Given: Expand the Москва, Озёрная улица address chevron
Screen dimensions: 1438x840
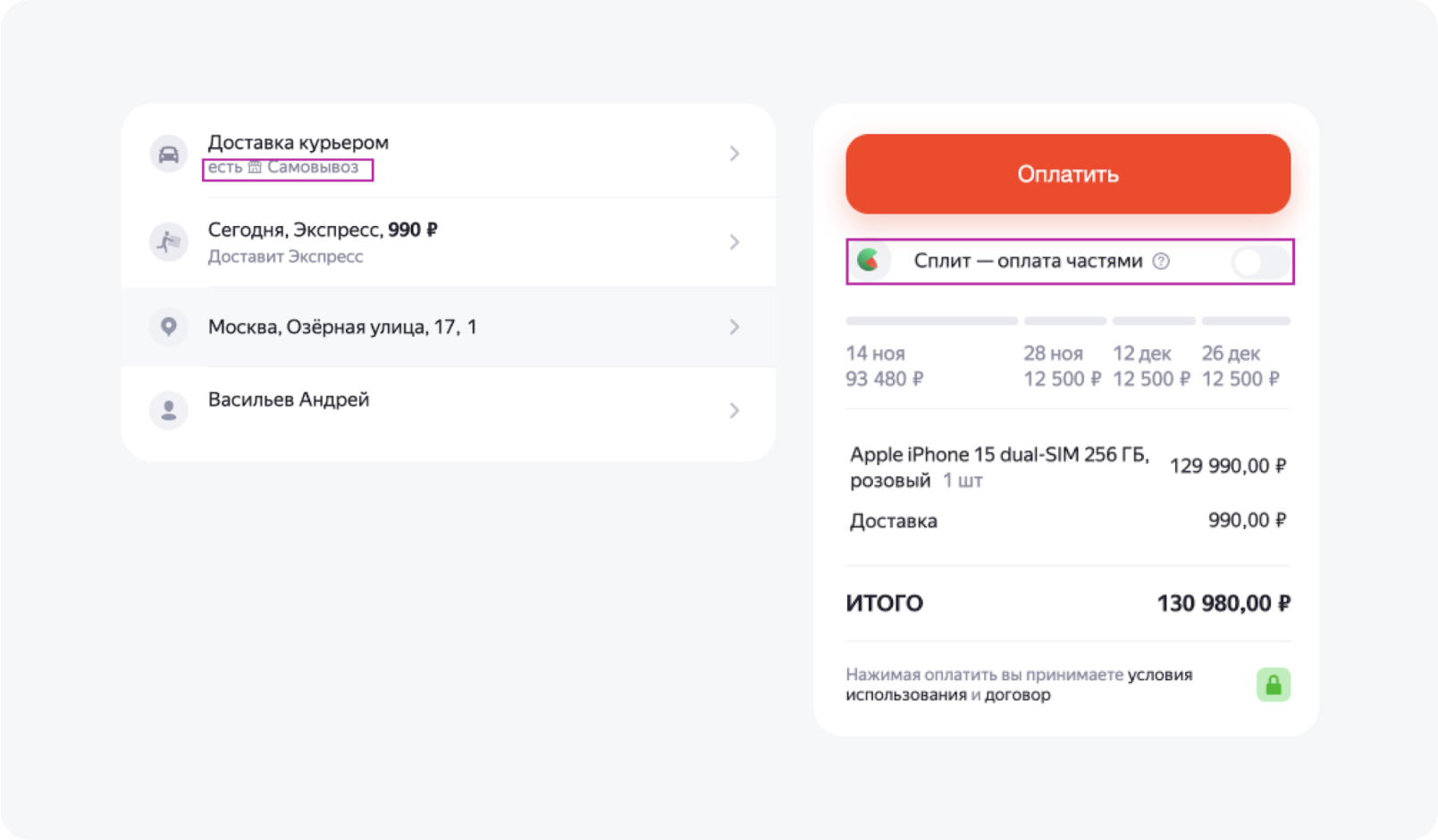Looking at the screenshot, I should (x=735, y=327).
